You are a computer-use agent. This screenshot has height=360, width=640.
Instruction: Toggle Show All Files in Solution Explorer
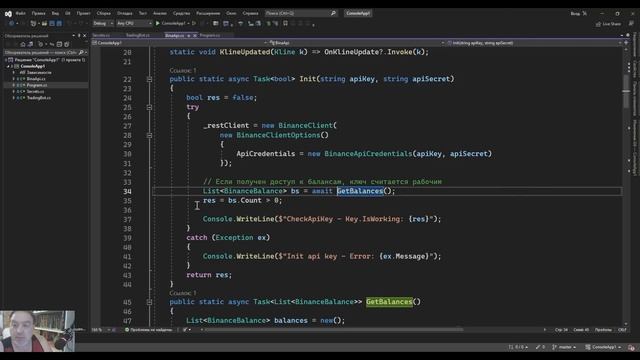67,44
